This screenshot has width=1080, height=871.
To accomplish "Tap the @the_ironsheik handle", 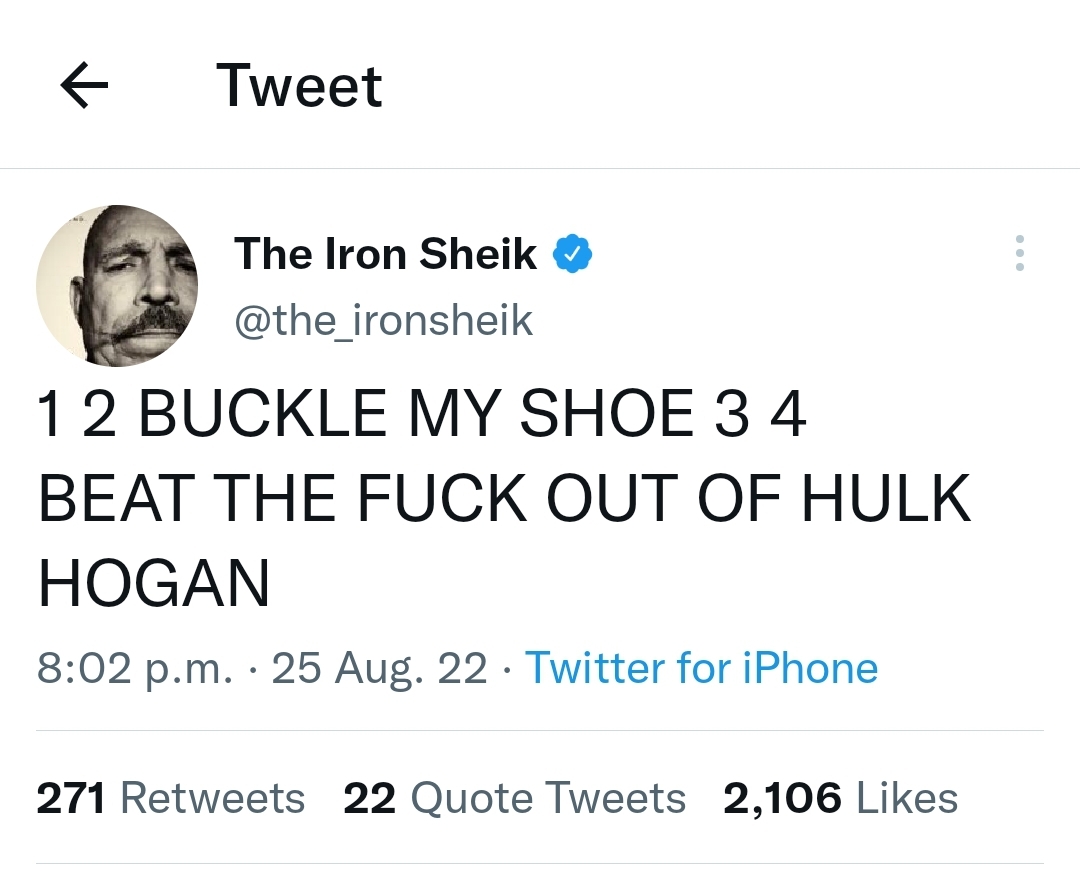I will click(x=383, y=320).
